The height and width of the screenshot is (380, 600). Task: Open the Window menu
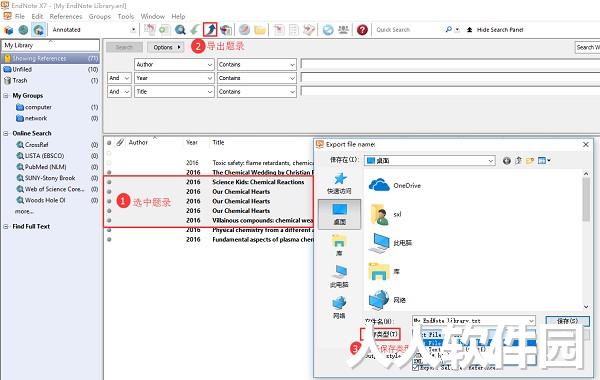[x=153, y=16]
